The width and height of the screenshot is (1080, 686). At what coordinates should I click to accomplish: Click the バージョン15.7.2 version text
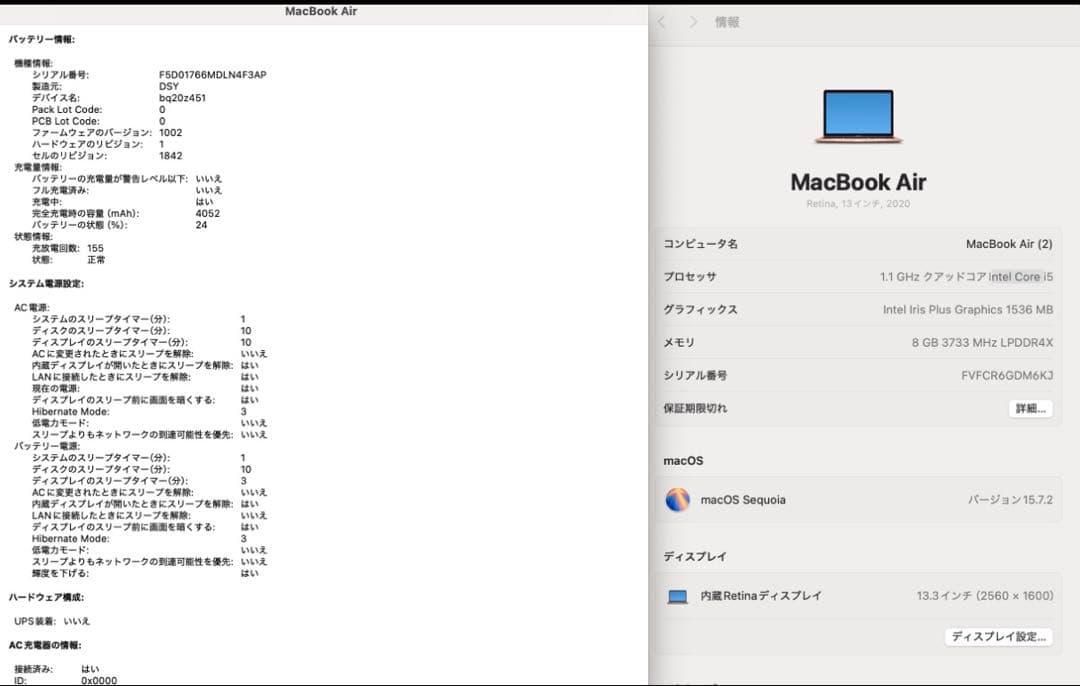(x=1010, y=500)
